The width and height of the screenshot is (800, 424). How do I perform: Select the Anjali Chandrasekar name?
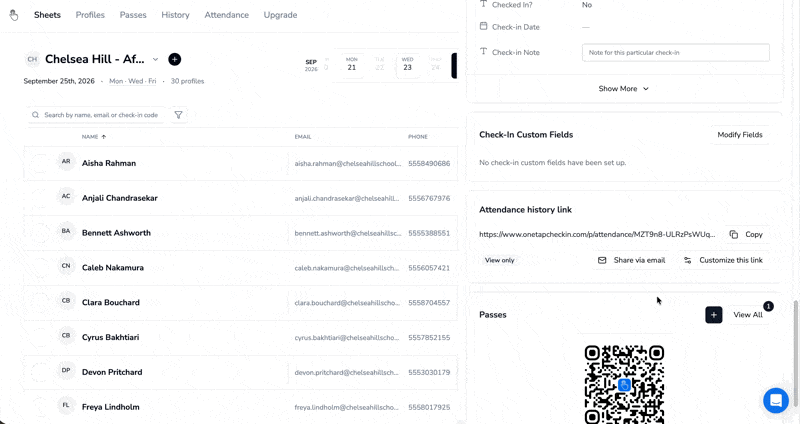[120, 198]
